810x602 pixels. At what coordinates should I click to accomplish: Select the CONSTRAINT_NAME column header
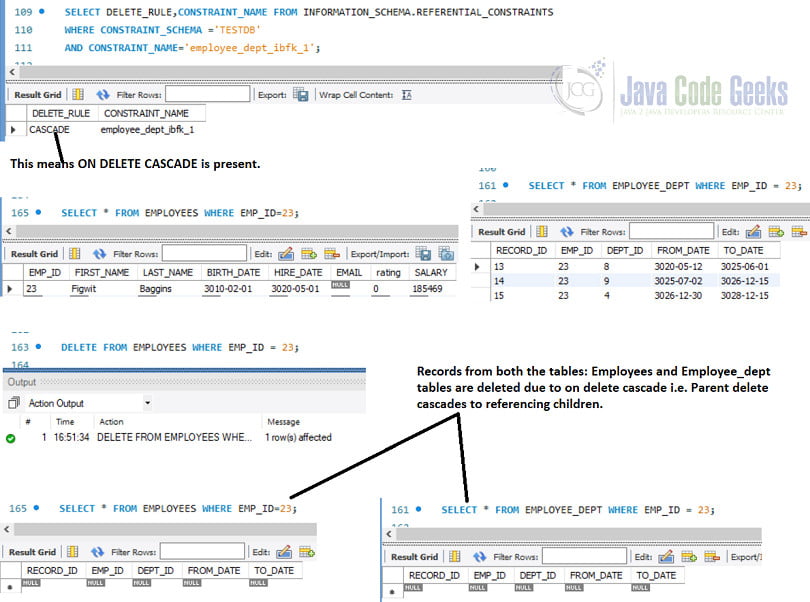tap(146, 113)
